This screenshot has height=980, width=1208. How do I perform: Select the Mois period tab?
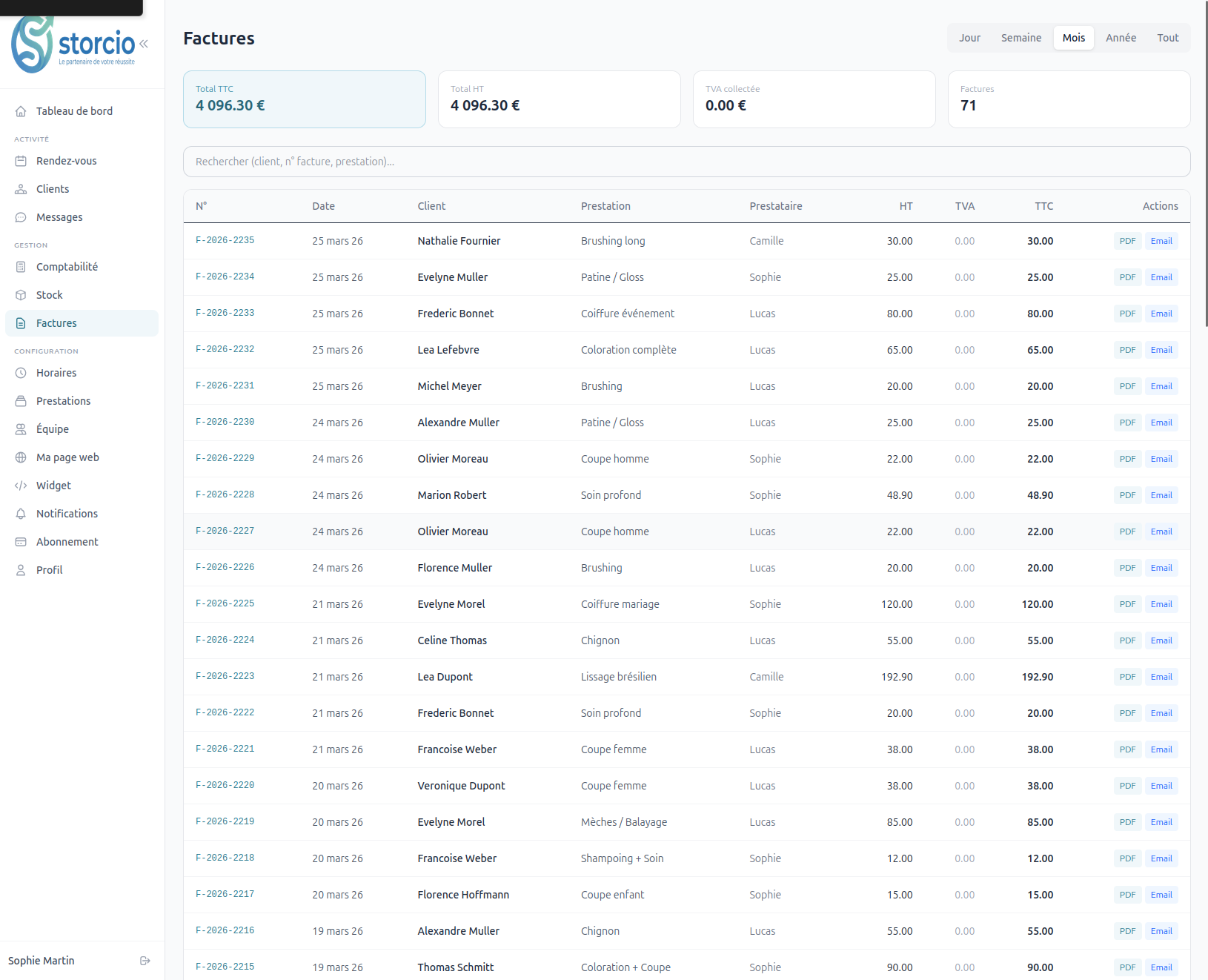(x=1073, y=38)
